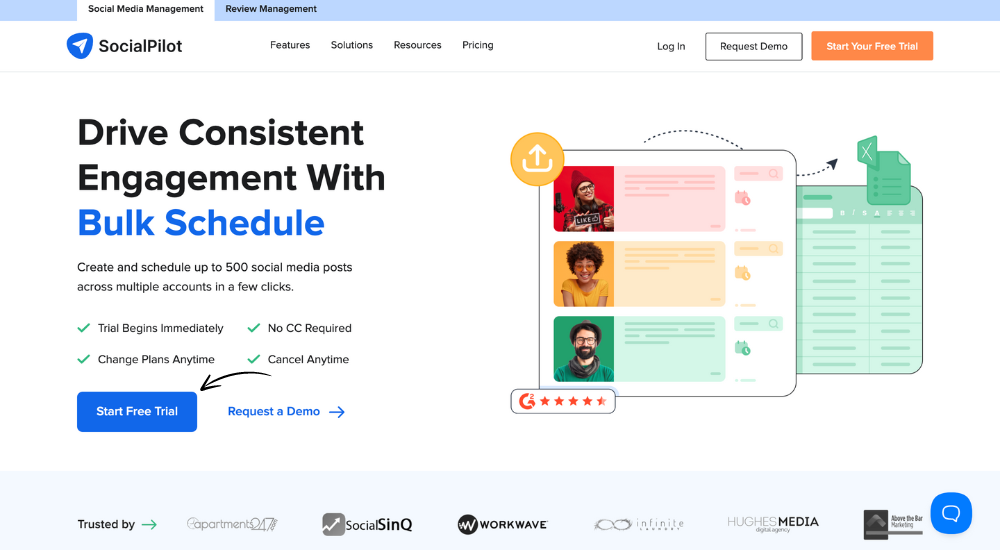Click the checkmark beside Change Plans Anytime
The image size is (1000, 550).
coord(84,359)
